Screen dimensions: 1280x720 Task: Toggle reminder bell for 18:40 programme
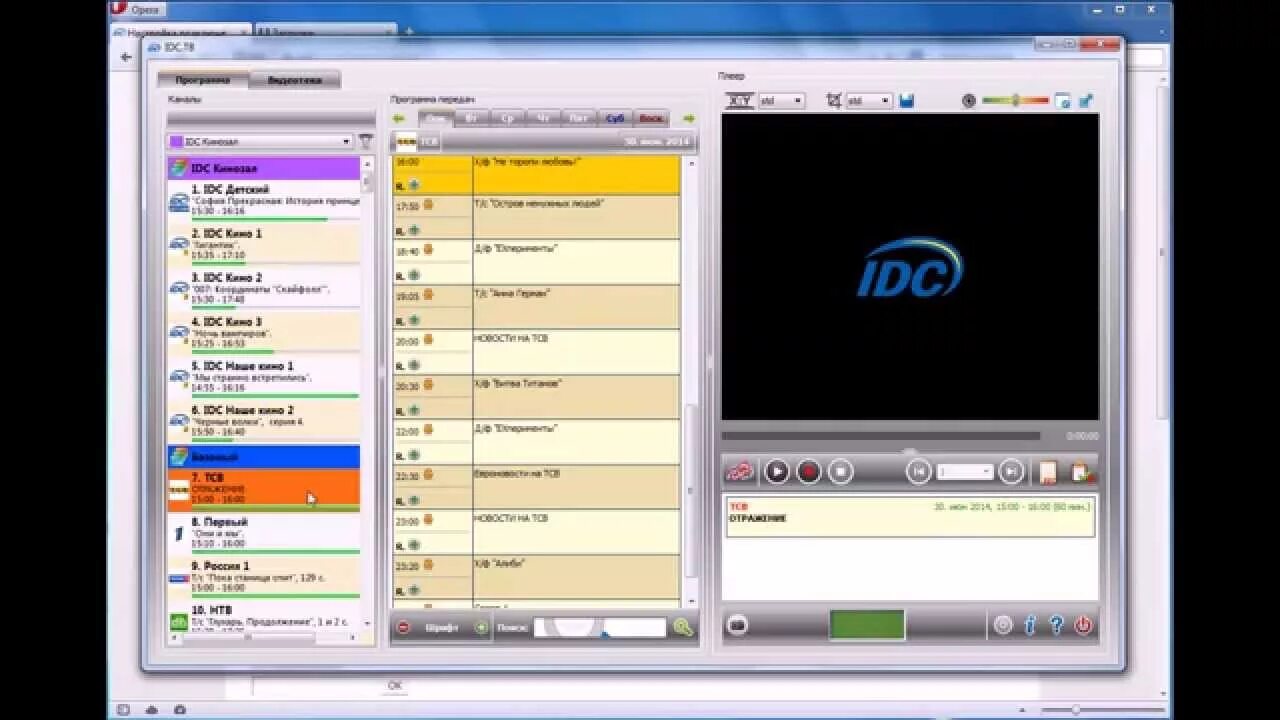coord(428,251)
